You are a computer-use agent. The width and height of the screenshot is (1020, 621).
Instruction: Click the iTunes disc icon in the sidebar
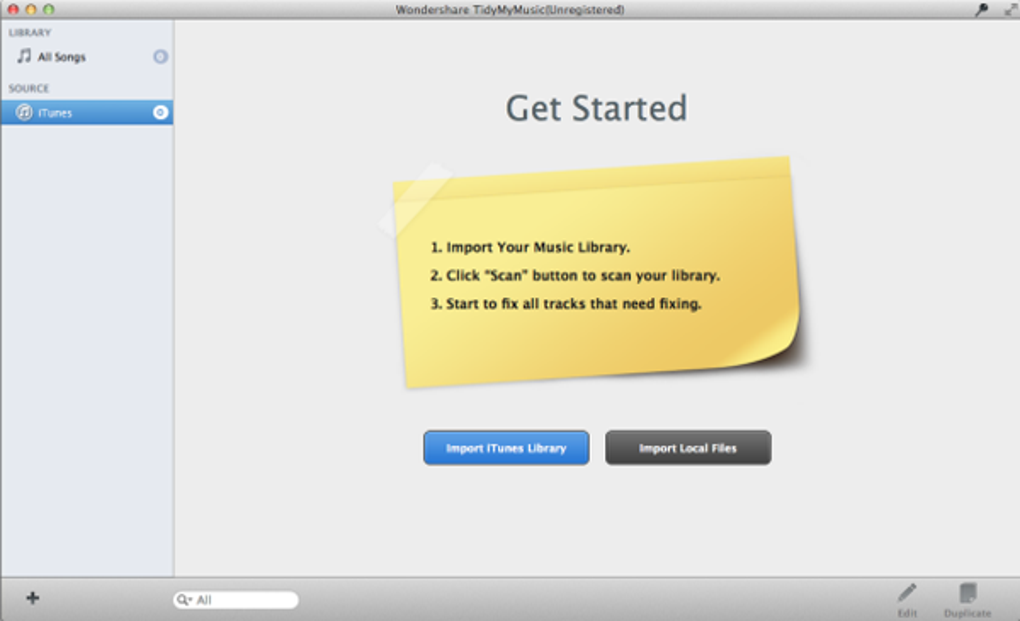tap(24, 112)
